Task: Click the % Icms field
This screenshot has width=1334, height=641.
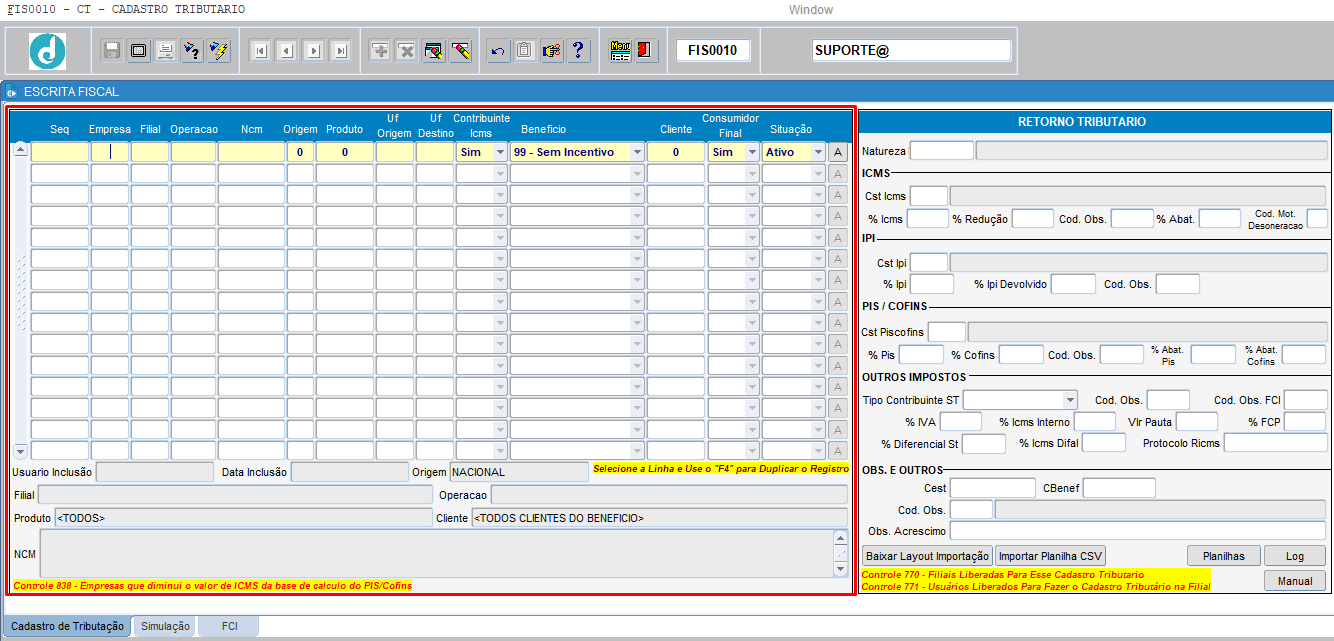Action: pos(927,219)
